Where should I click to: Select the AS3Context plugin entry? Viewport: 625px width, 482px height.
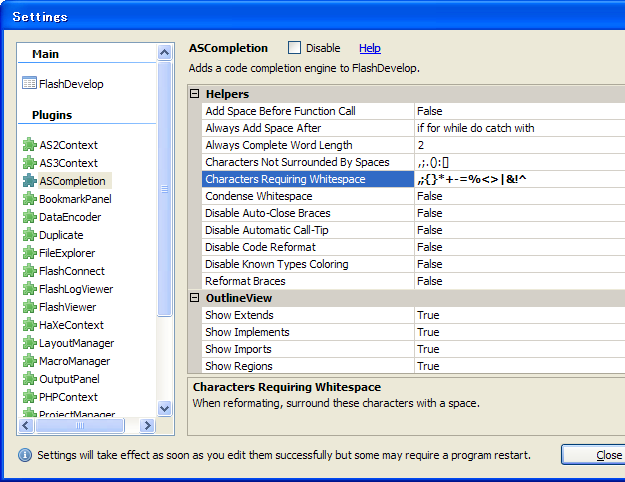[68, 163]
